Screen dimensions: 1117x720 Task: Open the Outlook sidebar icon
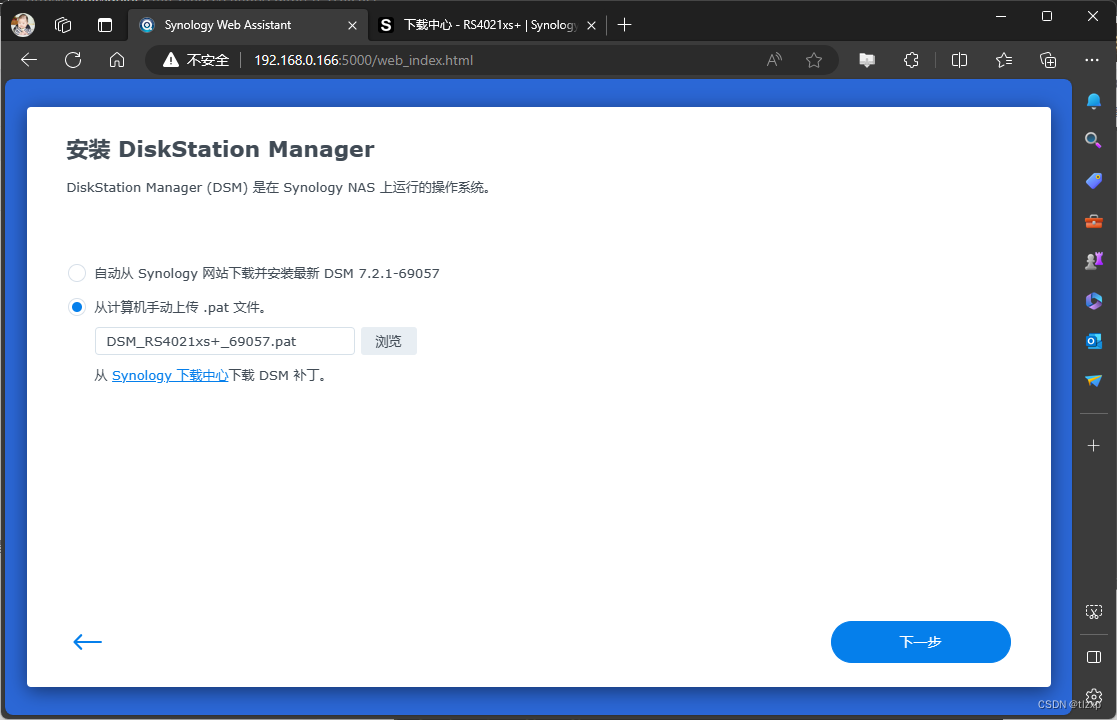(1093, 341)
